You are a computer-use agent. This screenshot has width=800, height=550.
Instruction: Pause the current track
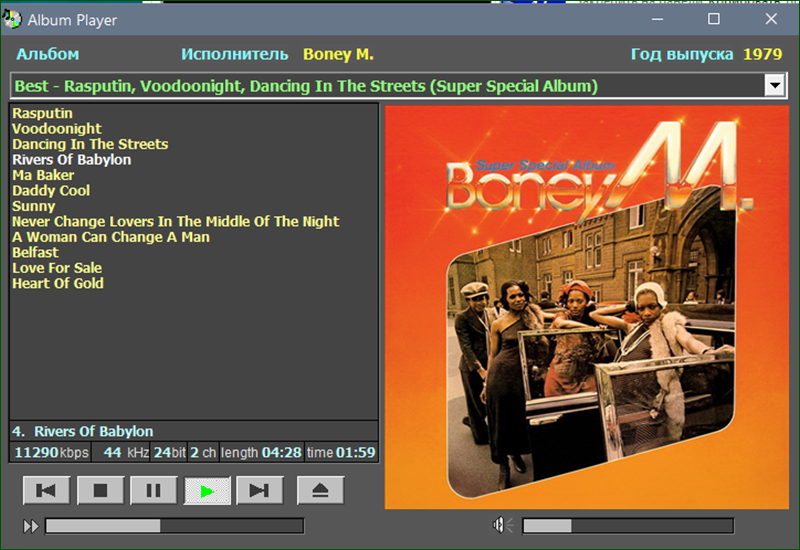point(154,490)
